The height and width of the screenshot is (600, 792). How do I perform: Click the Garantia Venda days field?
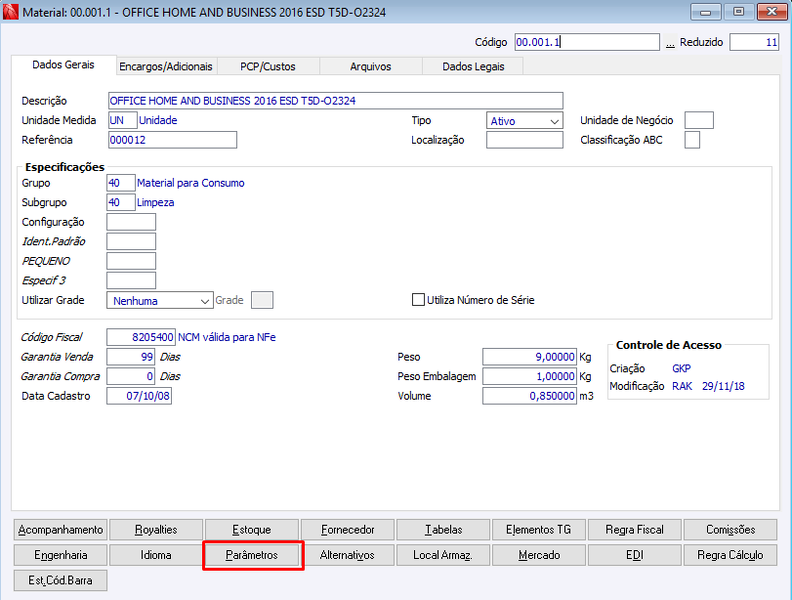(x=131, y=357)
